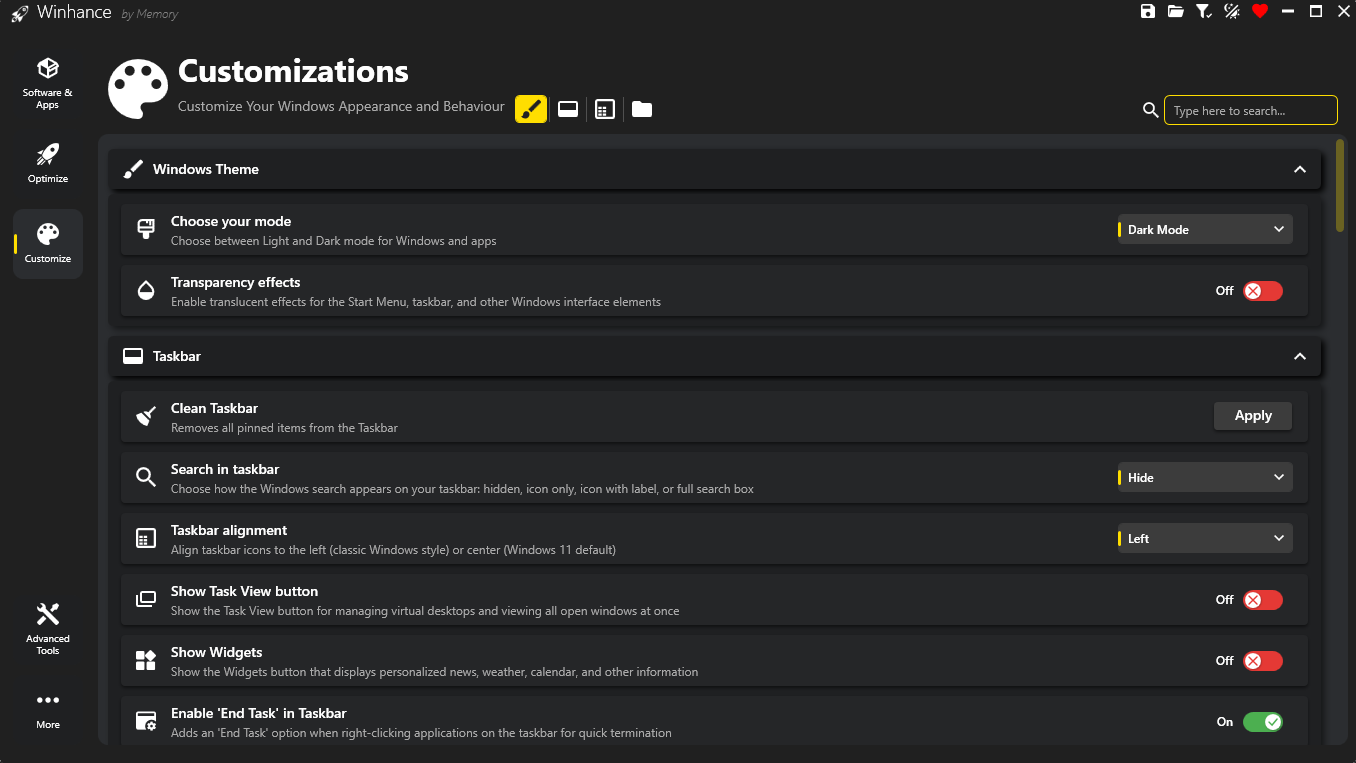1356x763 pixels.
Task: Click the red heart donate icon
Action: coord(1260,12)
